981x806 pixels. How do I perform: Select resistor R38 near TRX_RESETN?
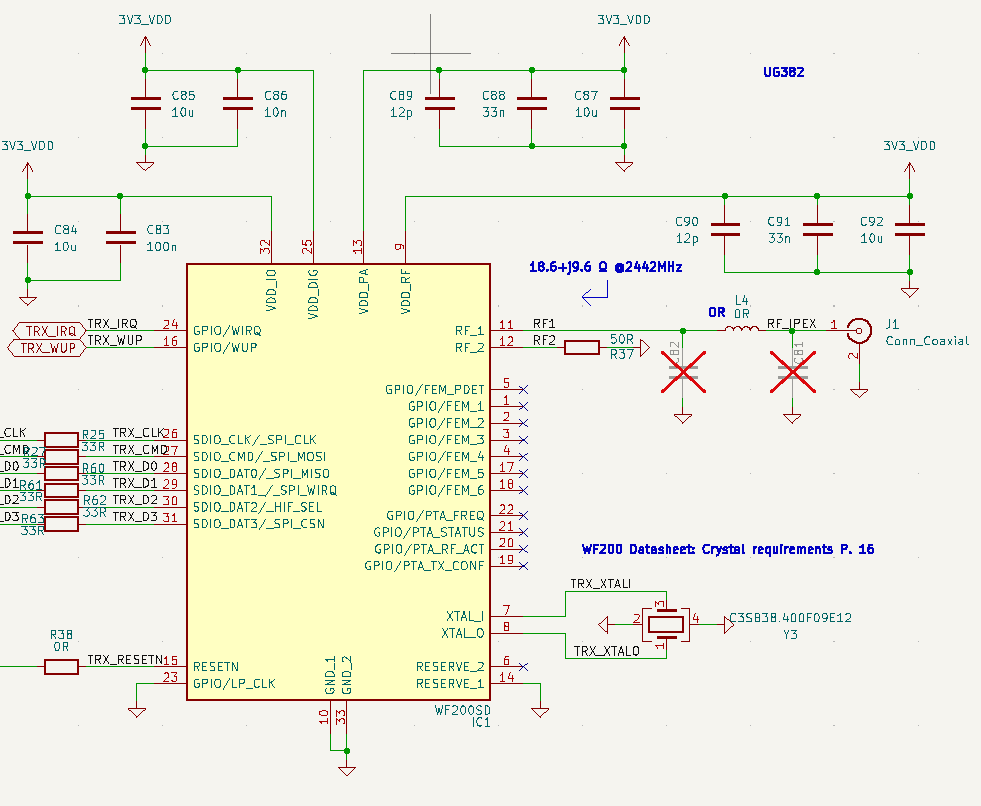click(x=59, y=666)
